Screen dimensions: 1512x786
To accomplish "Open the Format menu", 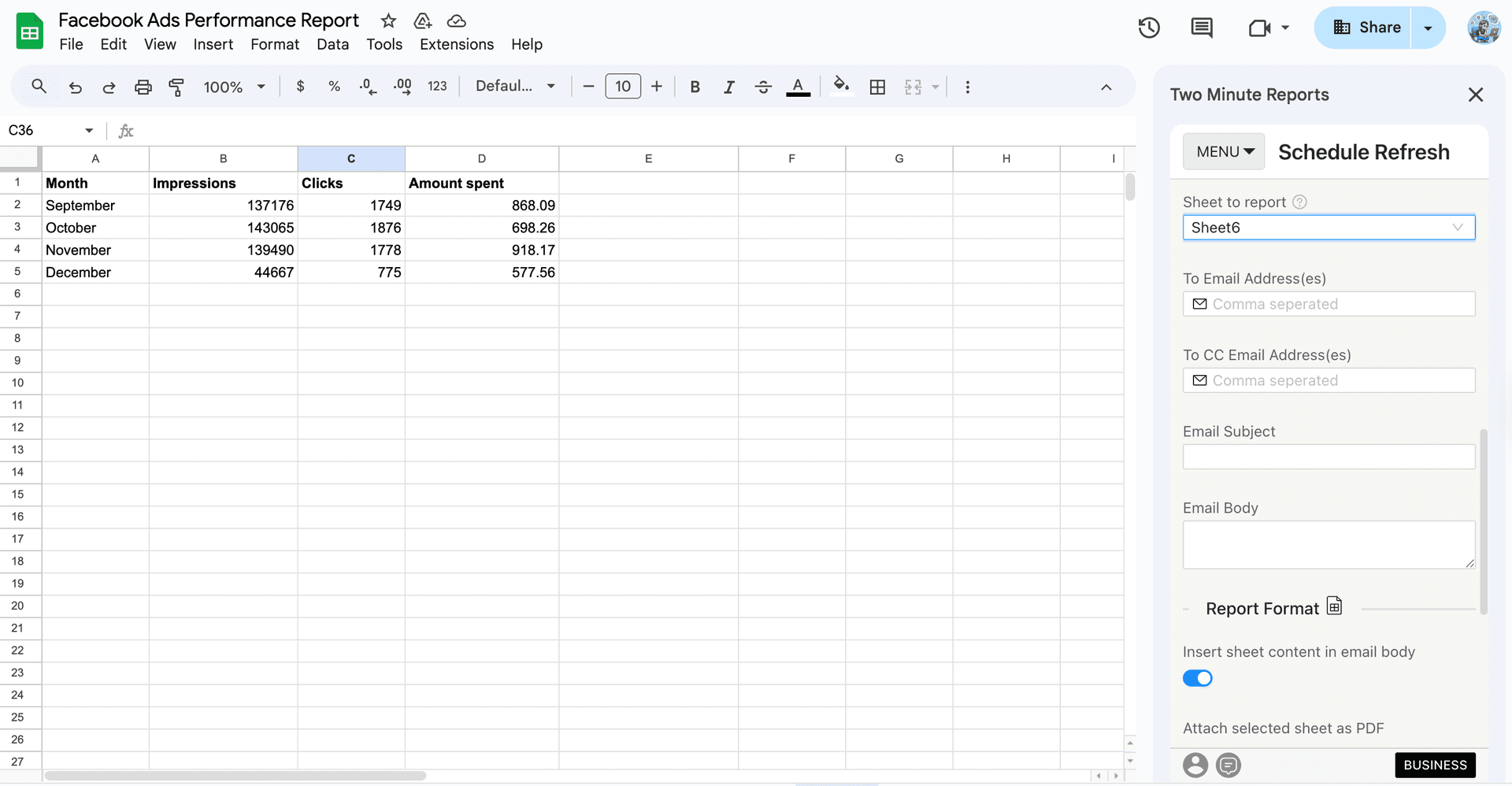I will [274, 44].
